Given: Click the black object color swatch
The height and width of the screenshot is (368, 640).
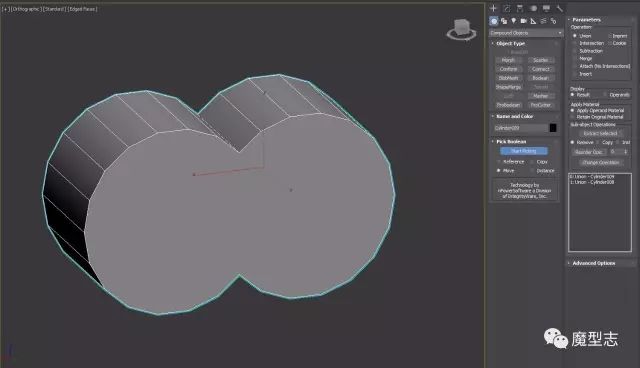Looking at the screenshot, I should (x=553, y=128).
